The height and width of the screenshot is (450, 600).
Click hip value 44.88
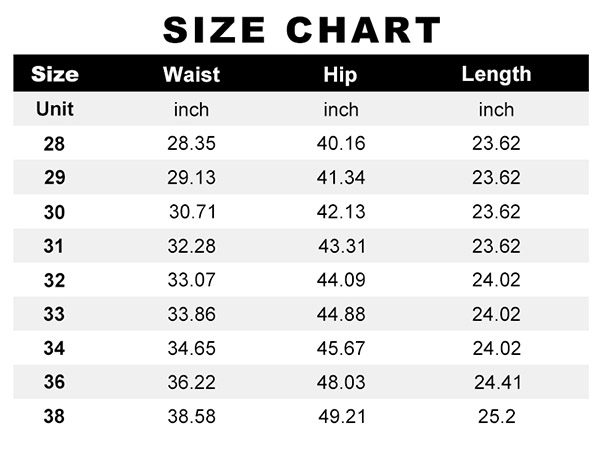[341, 314]
